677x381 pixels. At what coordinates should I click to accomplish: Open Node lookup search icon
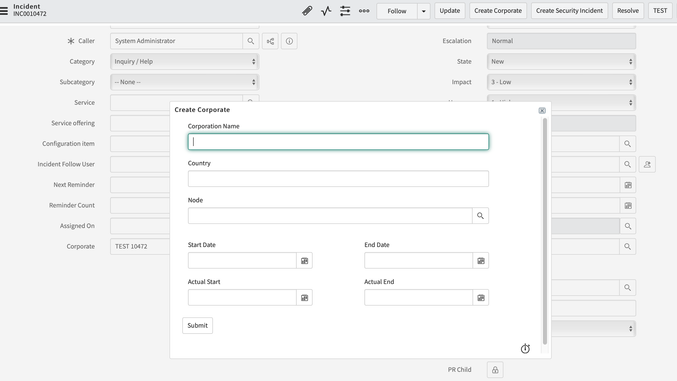pos(480,216)
